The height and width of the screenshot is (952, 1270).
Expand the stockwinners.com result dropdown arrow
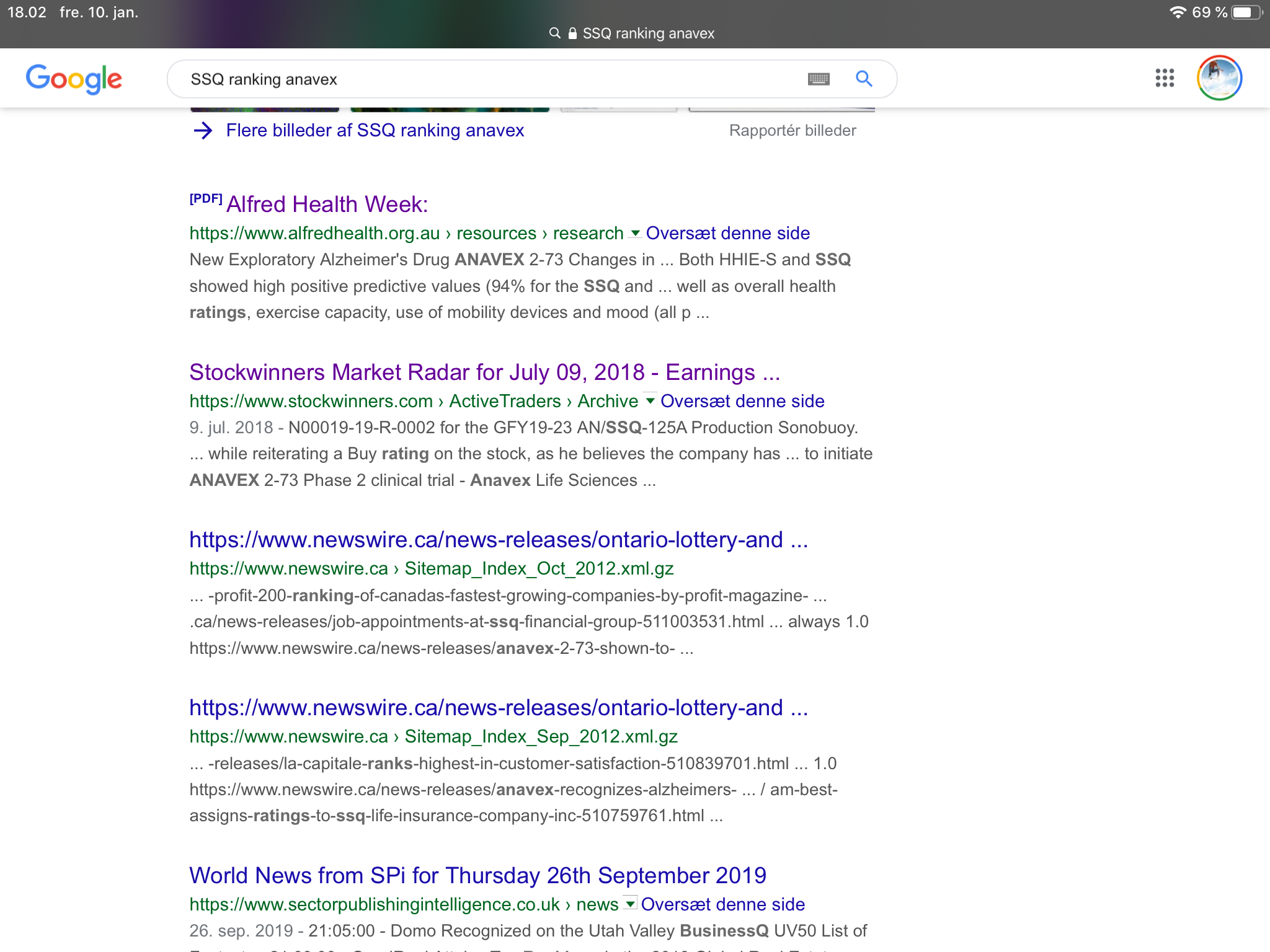pyautogui.click(x=649, y=401)
